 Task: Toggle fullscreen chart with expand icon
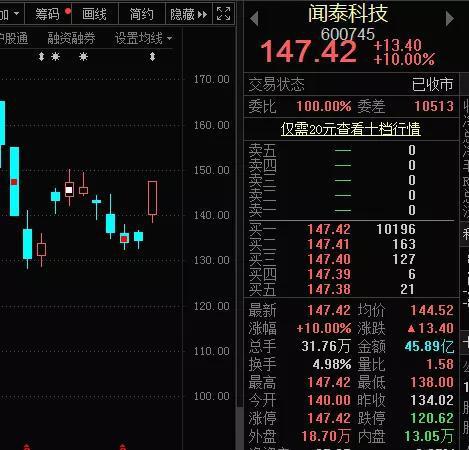pyautogui.click(x=223, y=14)
